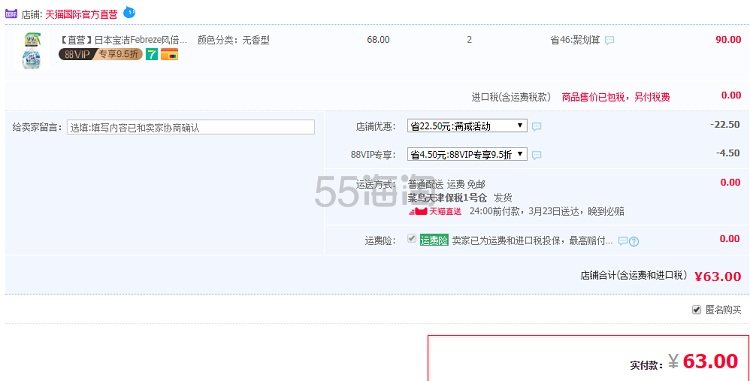Toggle the 匿名购买 checkbox
The width and height of the screenshot is (750, 381).
pyautogui.click(x=696, y=310)
